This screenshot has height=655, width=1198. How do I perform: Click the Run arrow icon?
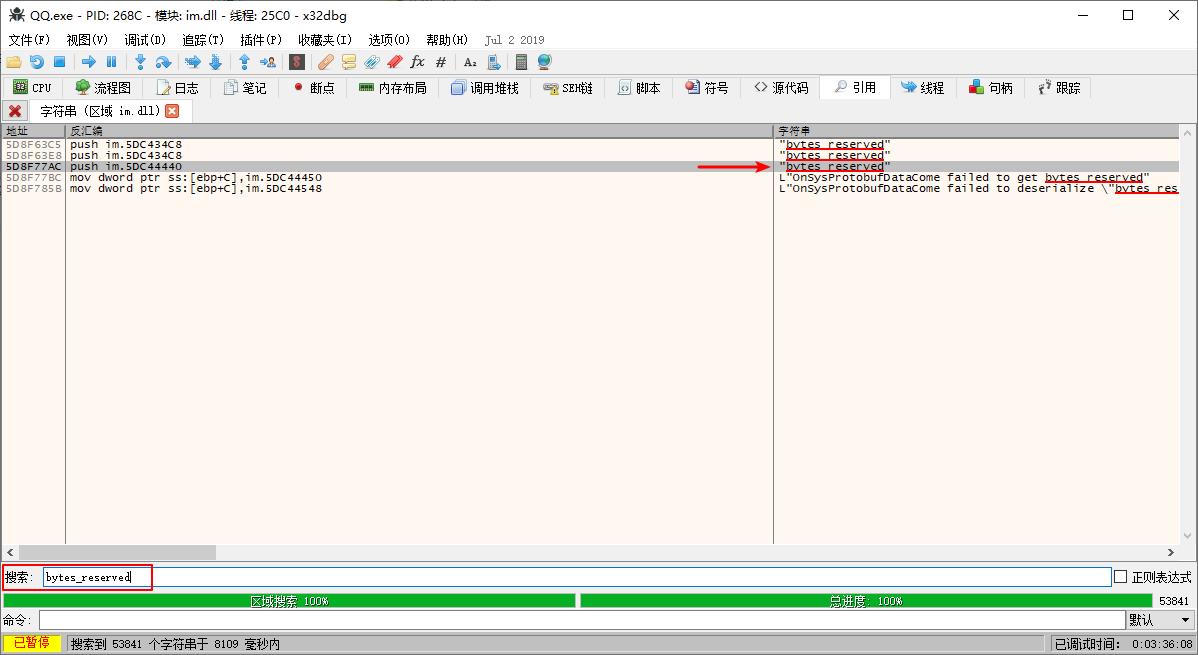[88, 62]
